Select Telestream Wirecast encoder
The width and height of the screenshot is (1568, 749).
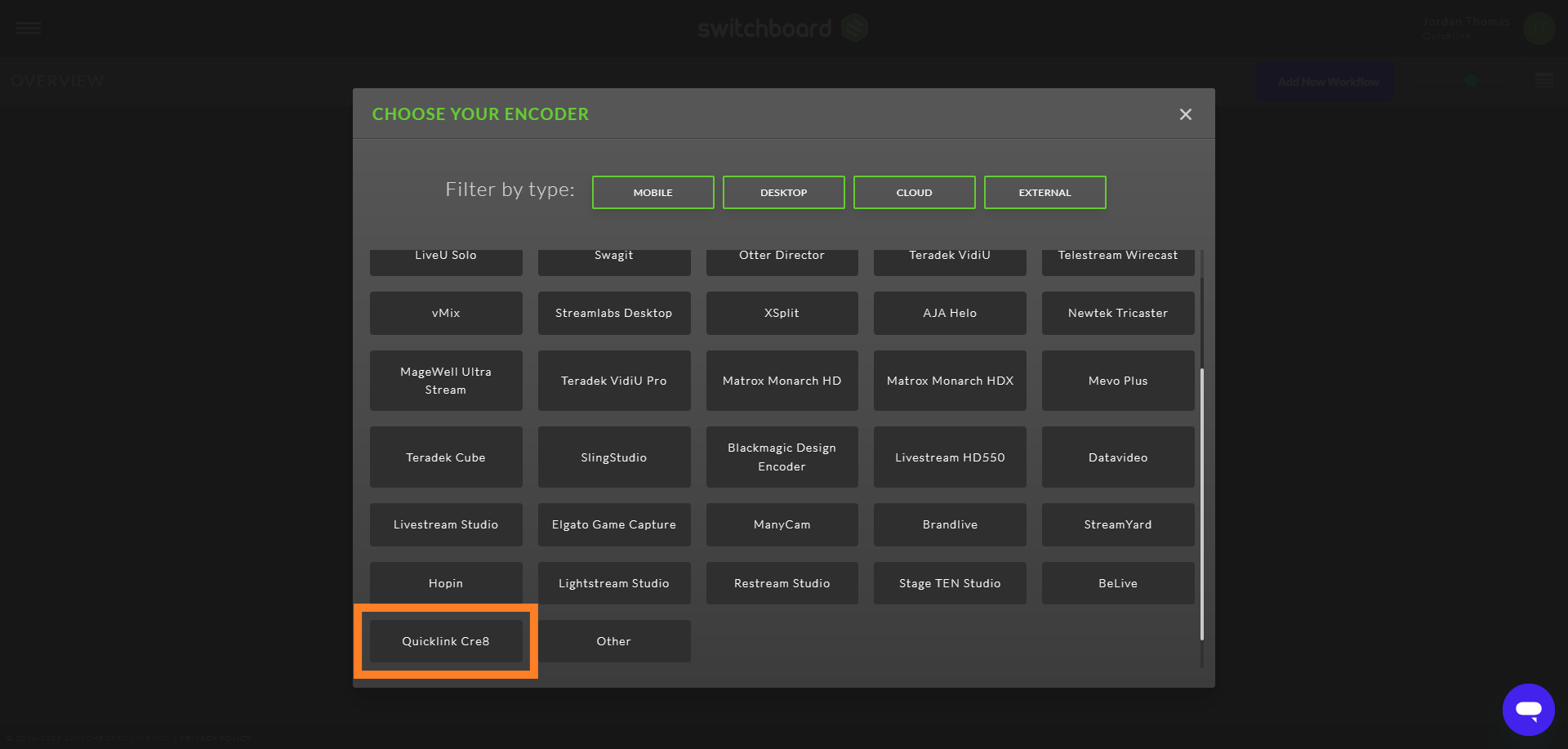[1118, 262]
